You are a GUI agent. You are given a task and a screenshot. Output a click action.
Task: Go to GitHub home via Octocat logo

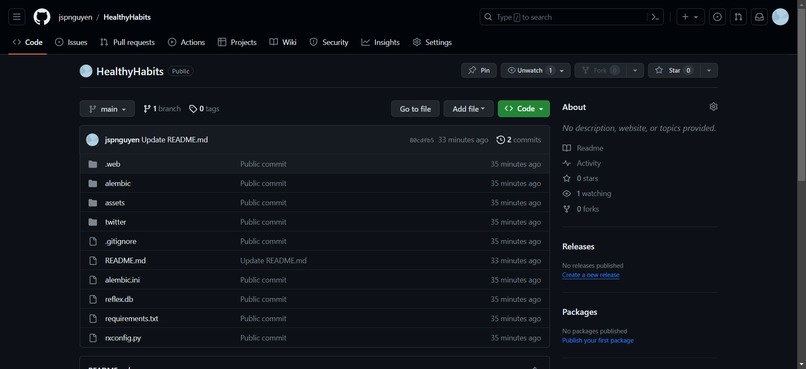(42, 17)
